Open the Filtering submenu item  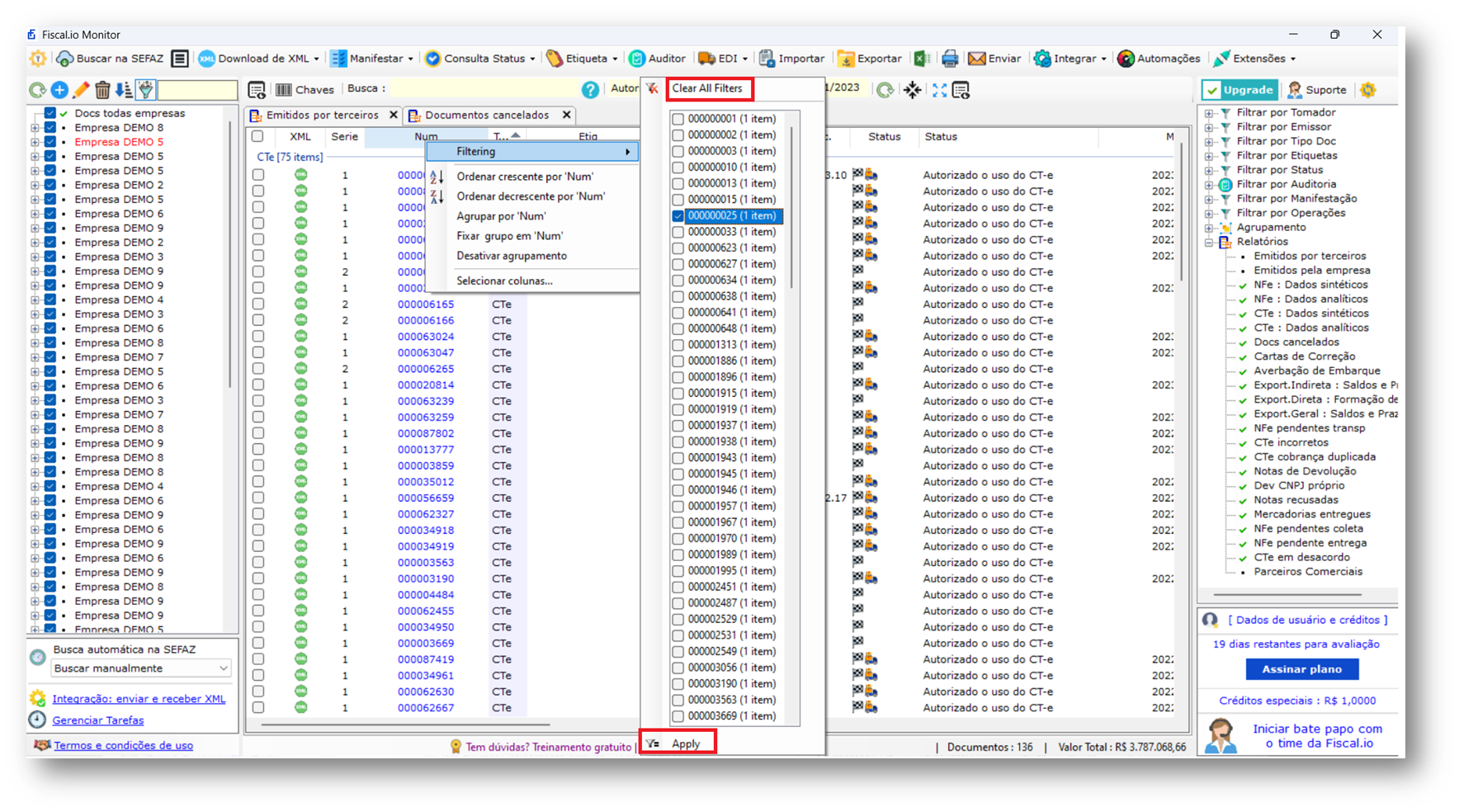tap(533, 152)
